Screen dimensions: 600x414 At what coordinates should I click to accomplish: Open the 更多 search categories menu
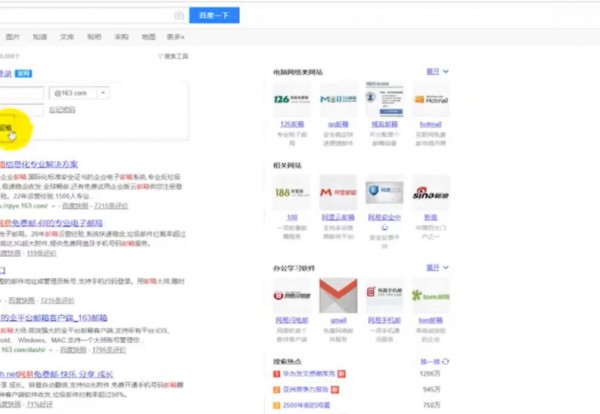point(177,36)
